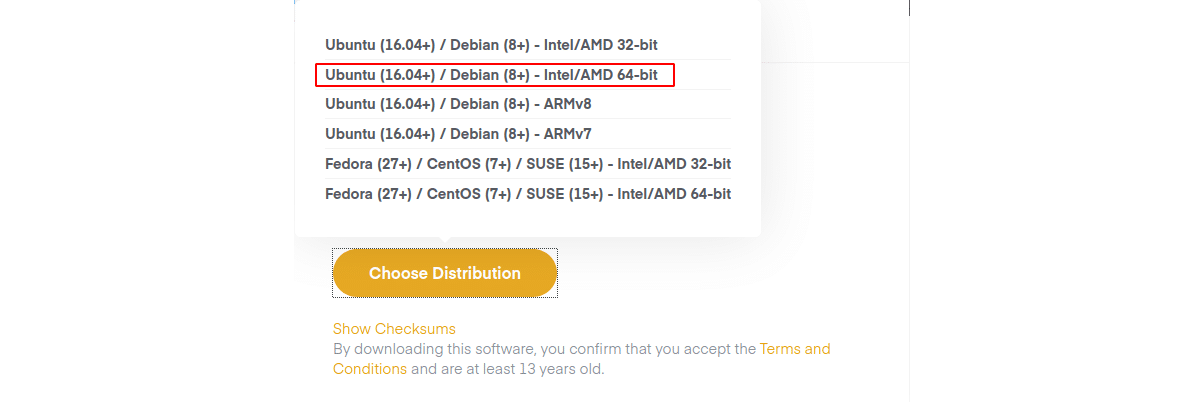Pick the 64-bit SUSE (15+) distribution

click(528, 194)
